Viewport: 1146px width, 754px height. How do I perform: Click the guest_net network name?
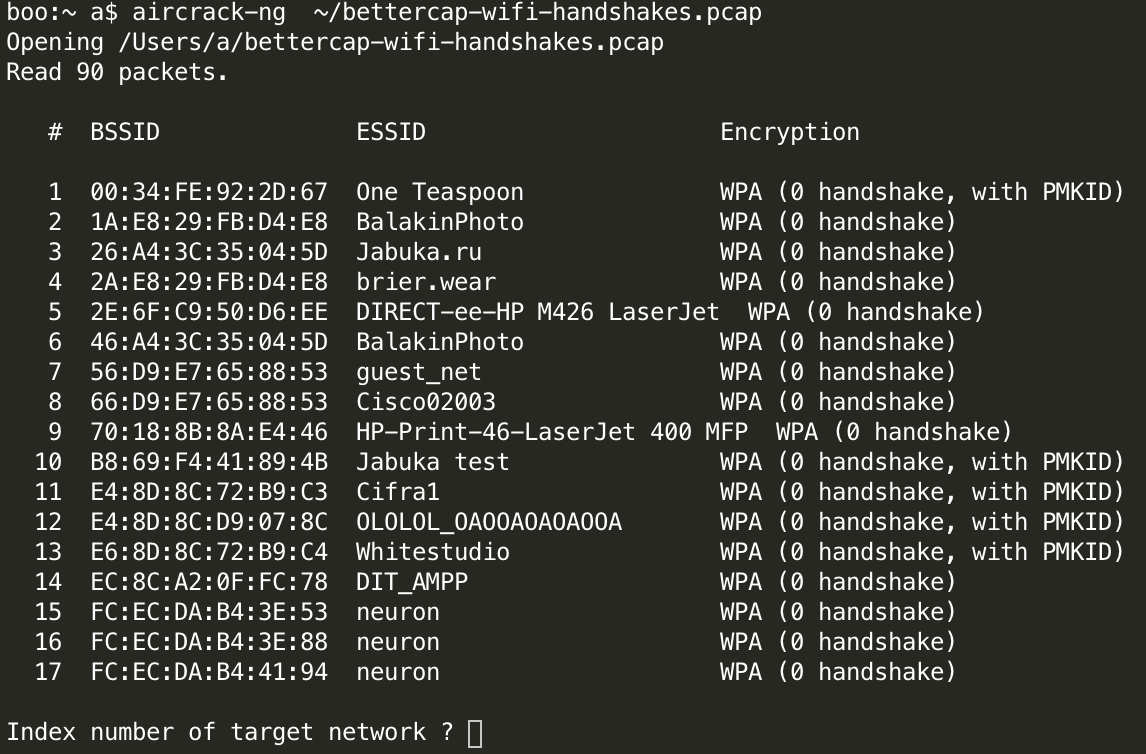click(x=418, y=372)
